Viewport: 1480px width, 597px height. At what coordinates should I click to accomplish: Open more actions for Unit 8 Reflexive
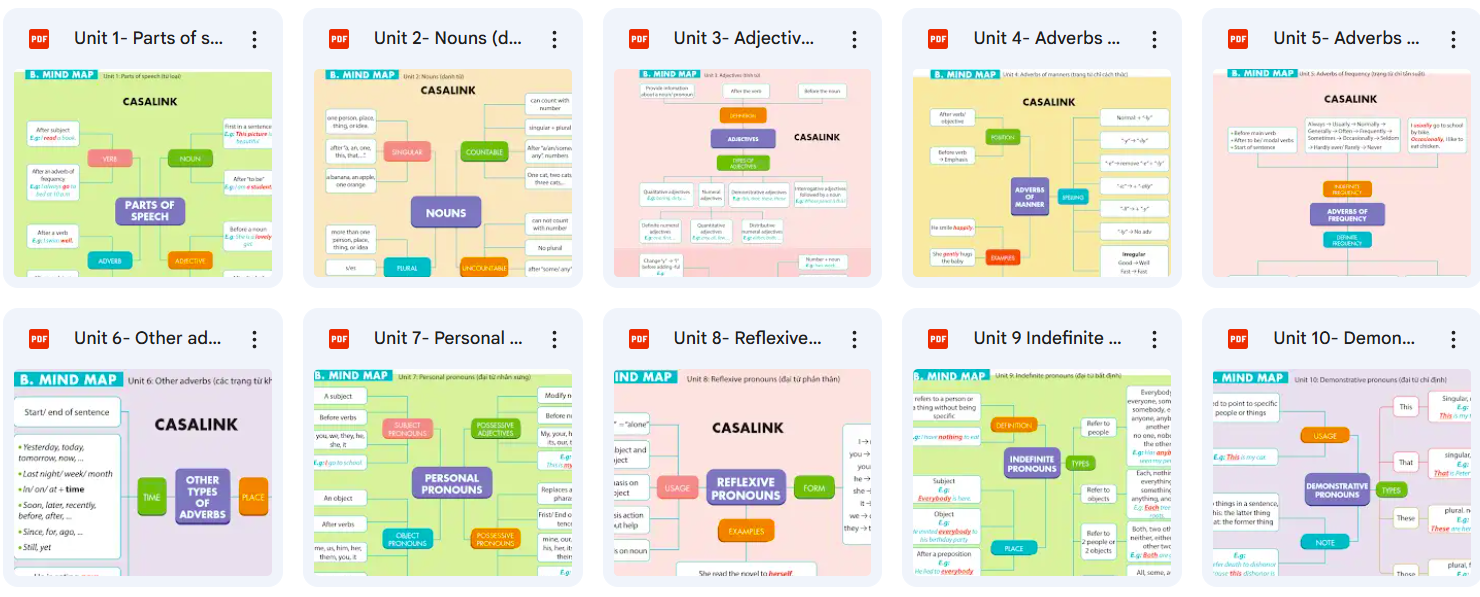pos(854,339)
